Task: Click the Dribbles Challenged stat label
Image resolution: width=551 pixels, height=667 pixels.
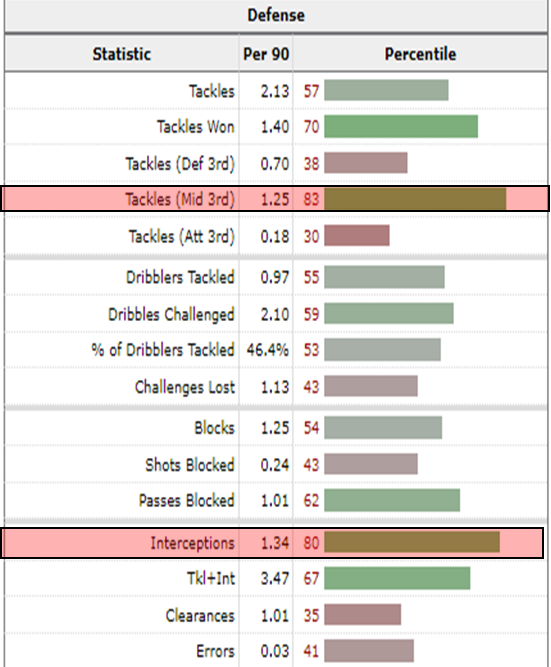Action: 171,314
